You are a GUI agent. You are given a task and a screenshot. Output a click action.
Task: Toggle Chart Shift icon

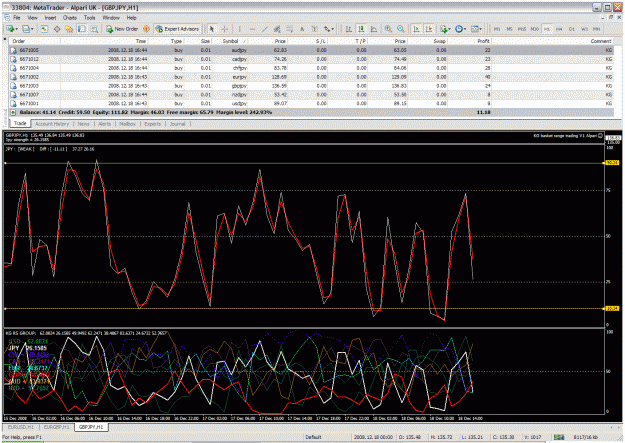coord(428,29)
